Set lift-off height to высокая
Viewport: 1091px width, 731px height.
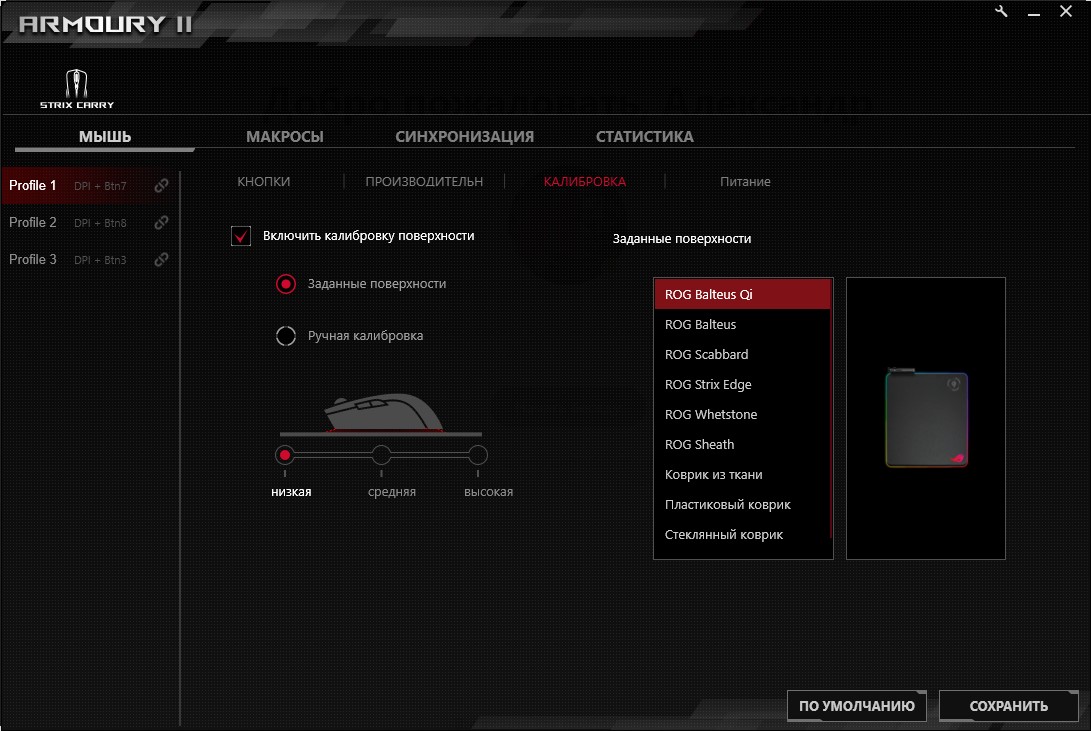click(478, 456)
